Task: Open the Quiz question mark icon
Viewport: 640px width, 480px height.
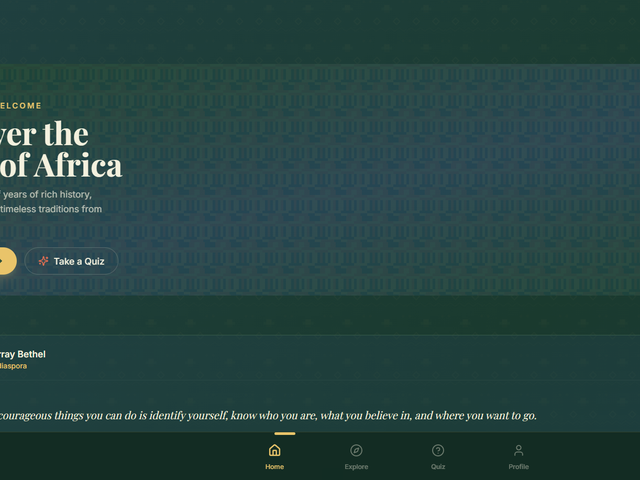Action: 438,450
